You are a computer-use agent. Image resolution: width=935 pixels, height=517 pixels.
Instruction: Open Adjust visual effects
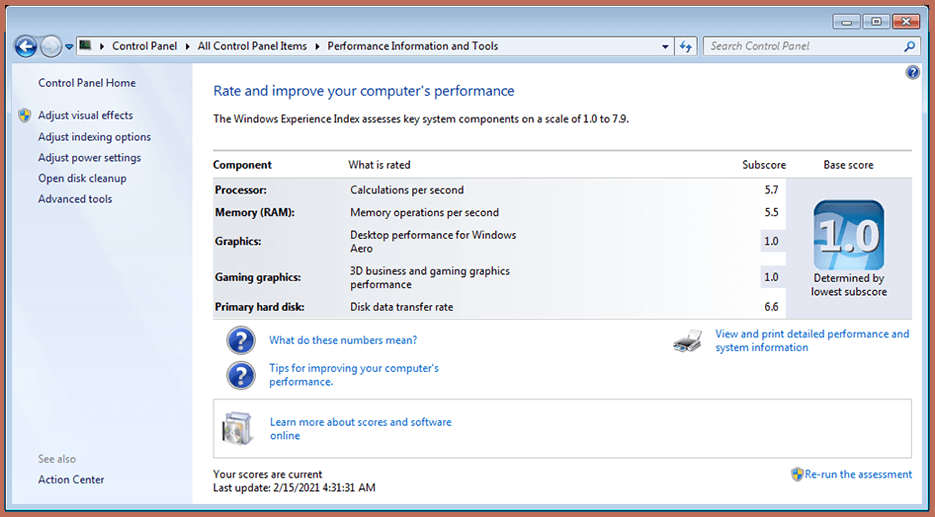coord(85,116)
